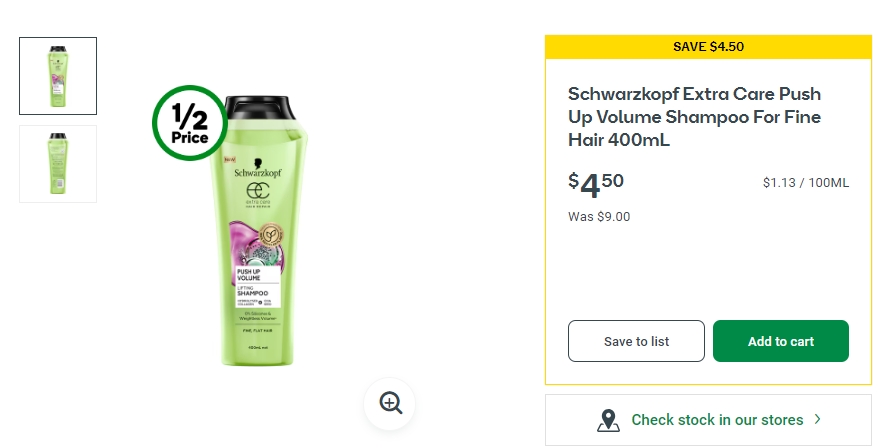The height and width of the screenshot is (448, 887).
Task: Select the back view bottle thumbnail
Action: [58, 163]
